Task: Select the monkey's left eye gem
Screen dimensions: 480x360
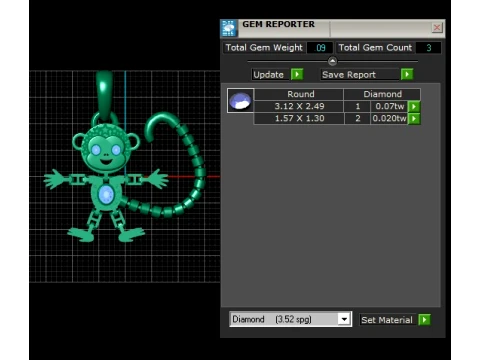Action: (96, 150)
